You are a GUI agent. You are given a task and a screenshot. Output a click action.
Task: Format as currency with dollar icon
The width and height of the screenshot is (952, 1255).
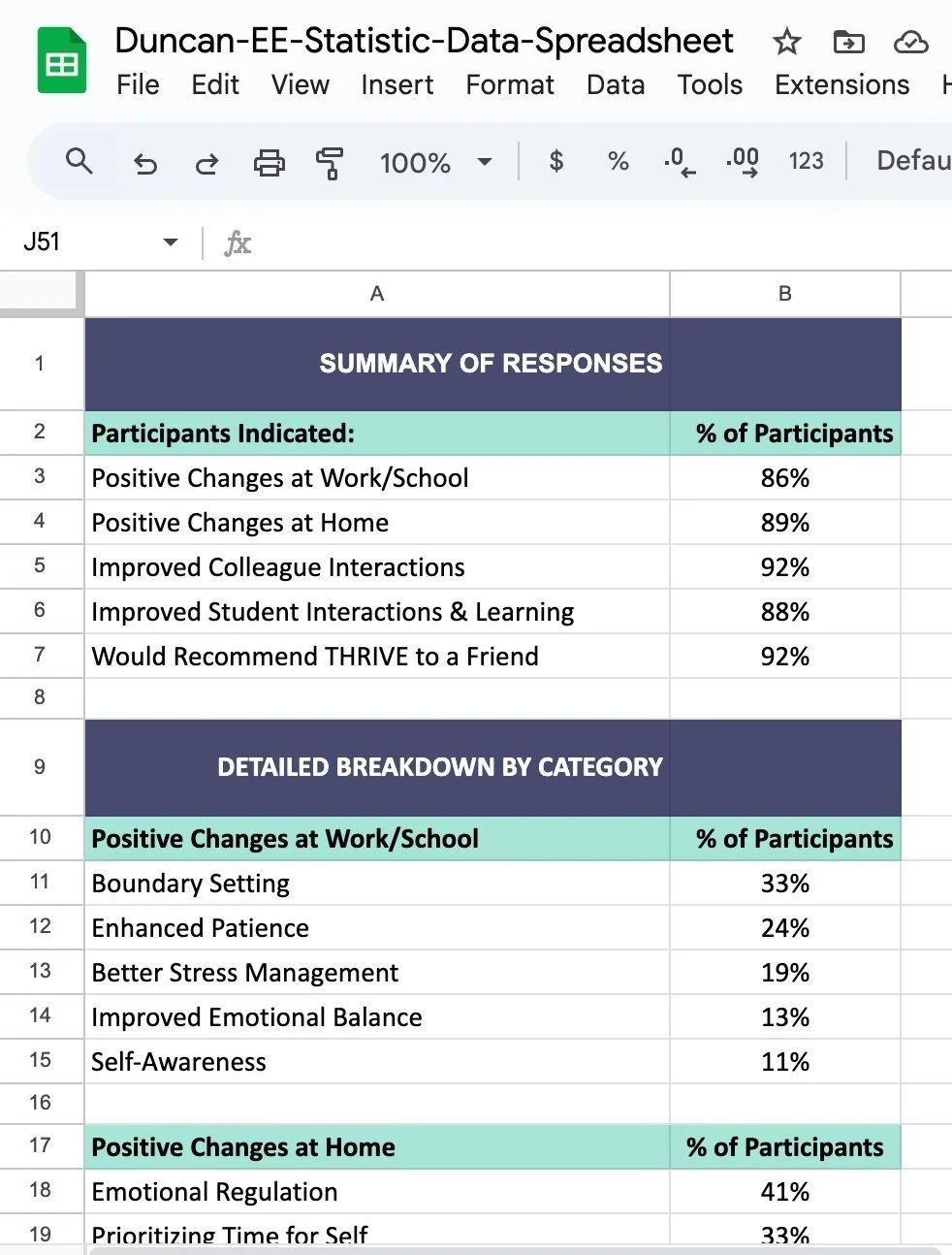[556, 161]
